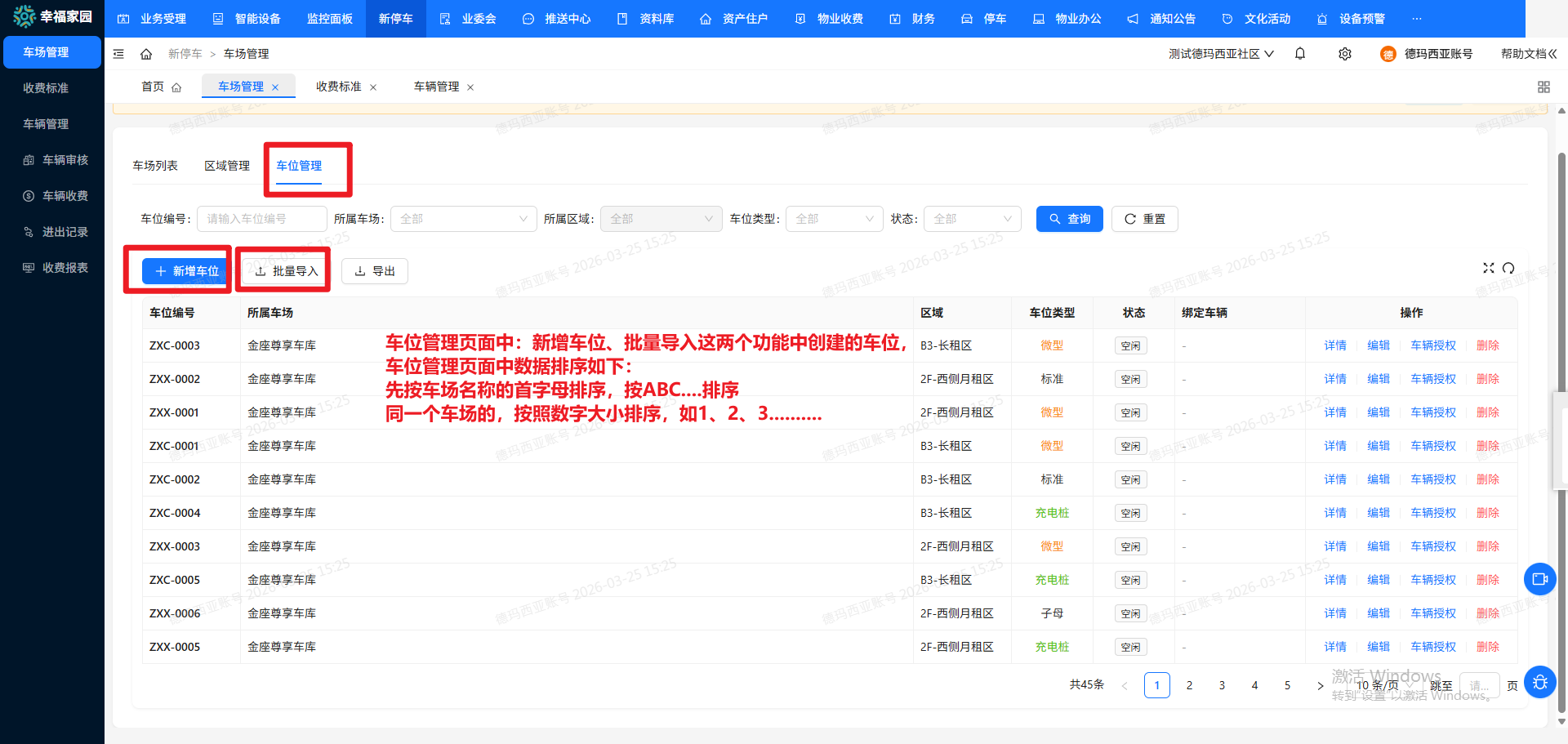Open settings with the gear icon
Screen dimensions: 1568x744
[1344, 53]
